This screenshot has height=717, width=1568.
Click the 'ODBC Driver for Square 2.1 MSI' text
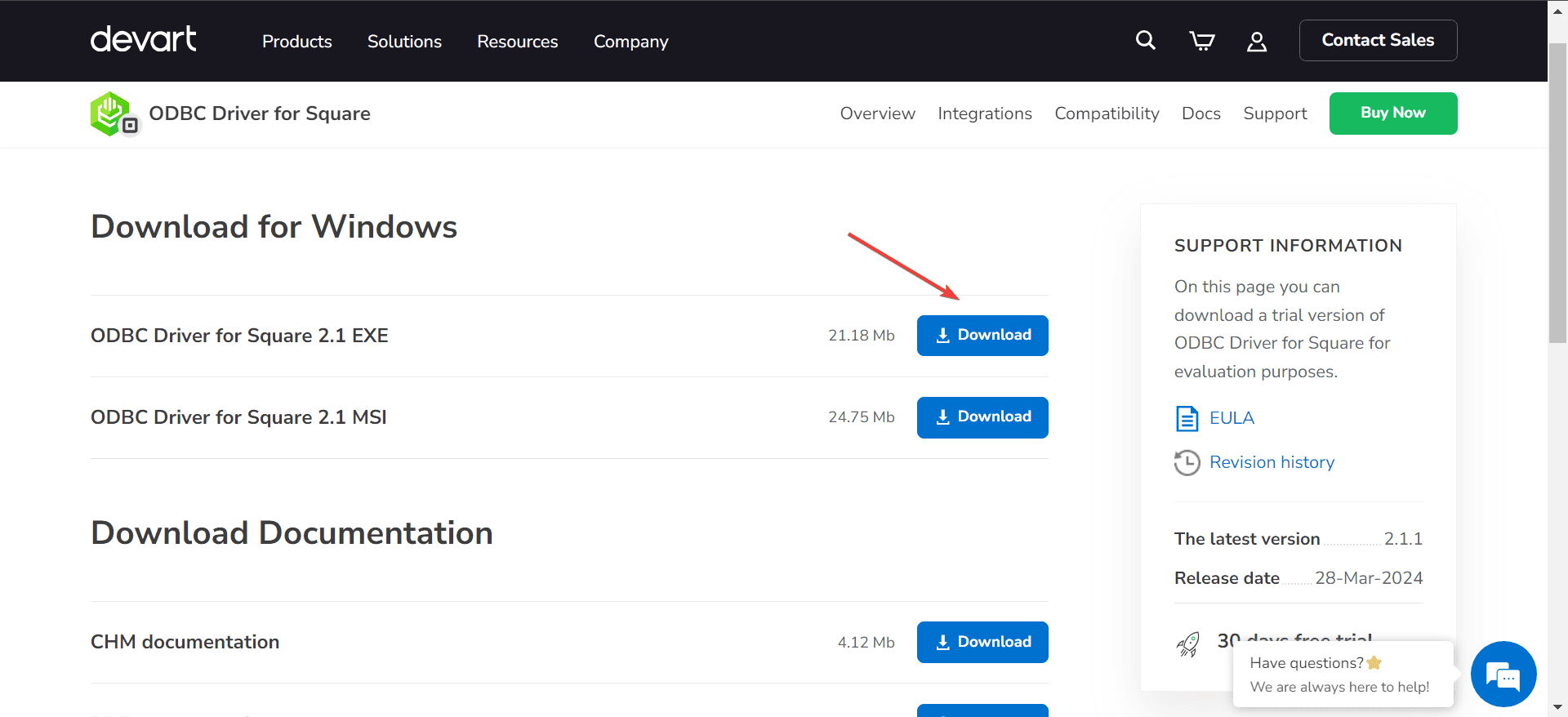point(238,417)
